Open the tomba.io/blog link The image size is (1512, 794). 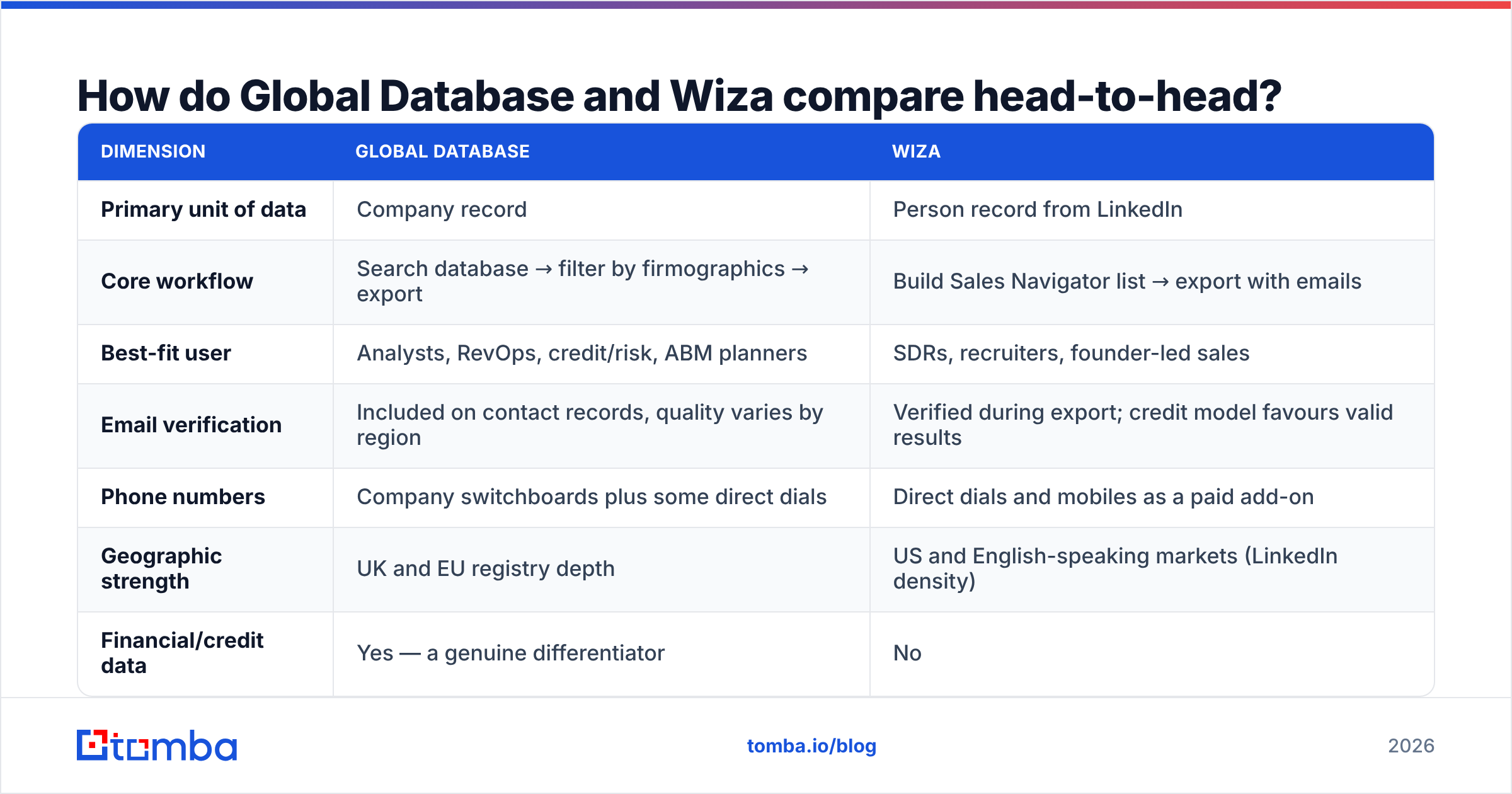811,746
